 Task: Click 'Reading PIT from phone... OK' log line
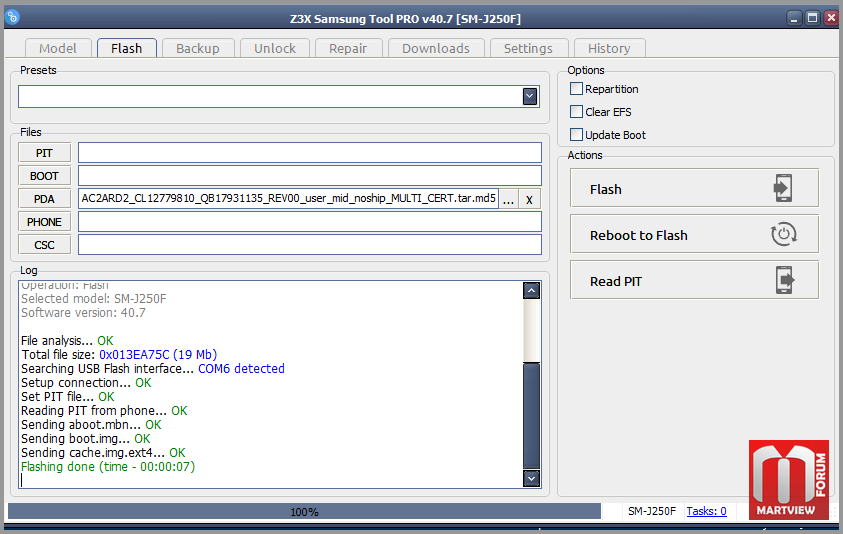[x=104, y=411]
